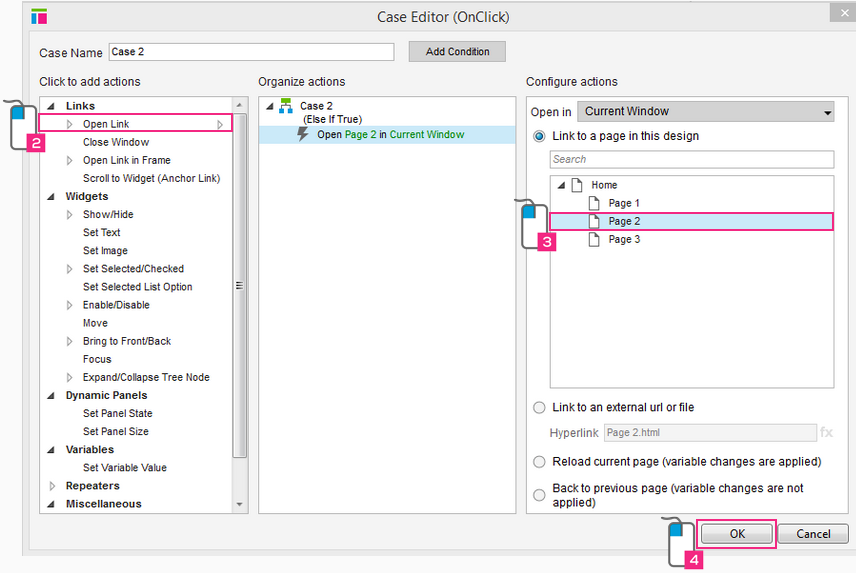Click the Case 2 tree icon
The height and width of the screenshot is (573, 856).
[286, 106]
